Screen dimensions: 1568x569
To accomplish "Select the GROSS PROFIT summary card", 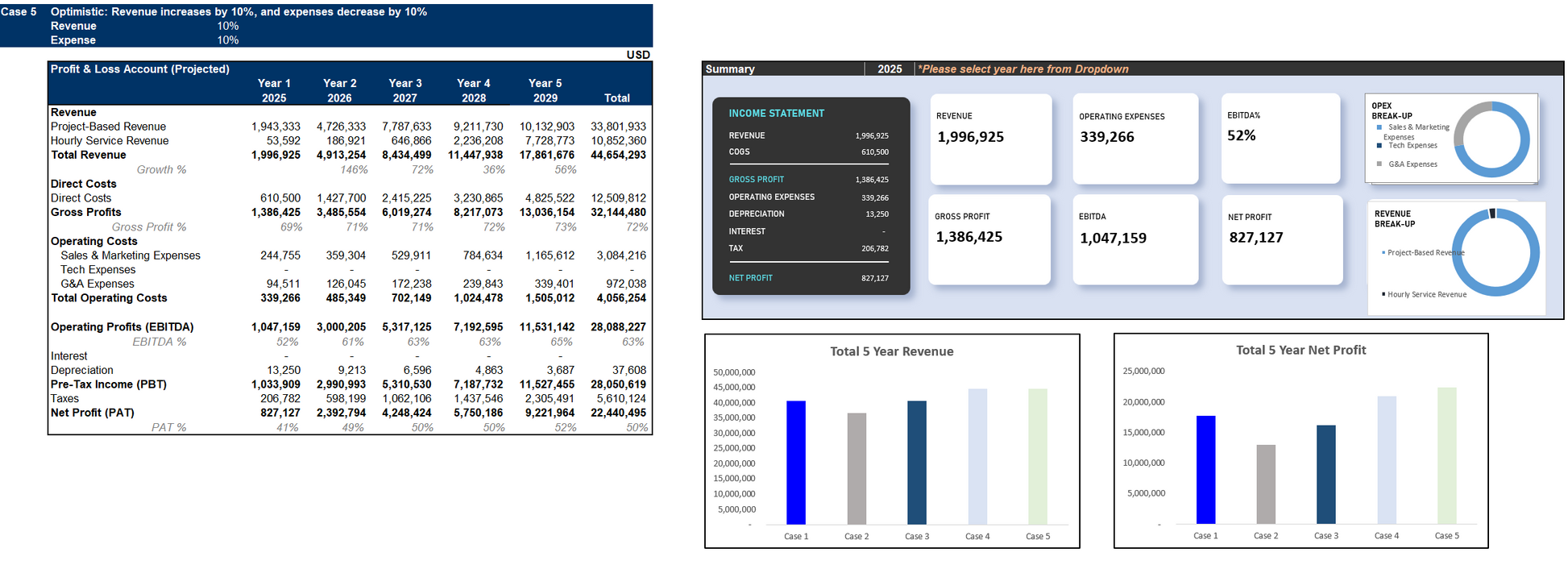I will pos(989,239).
